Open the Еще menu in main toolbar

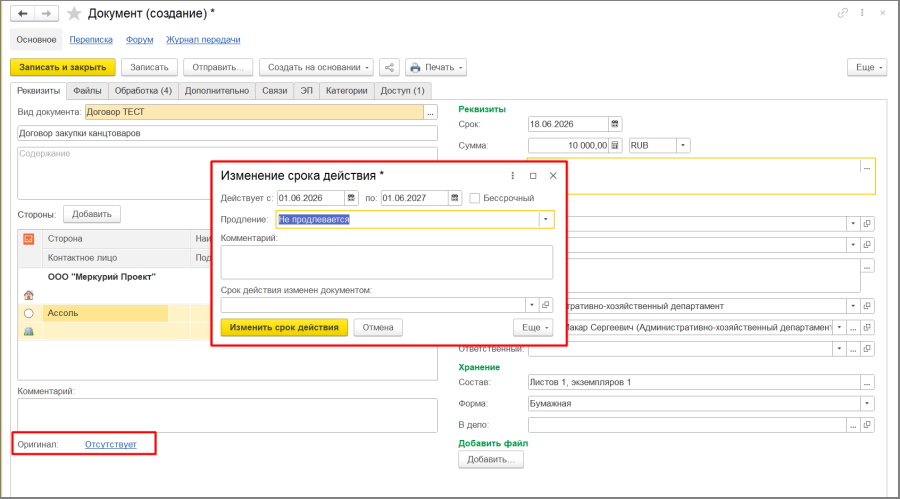(867, 67)
